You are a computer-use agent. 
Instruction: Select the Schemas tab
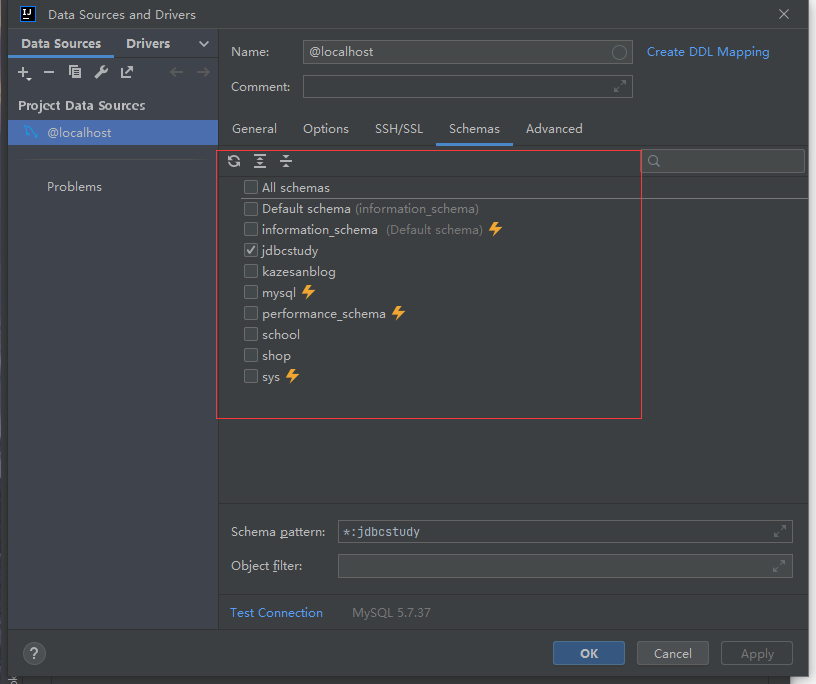(474, 129)
